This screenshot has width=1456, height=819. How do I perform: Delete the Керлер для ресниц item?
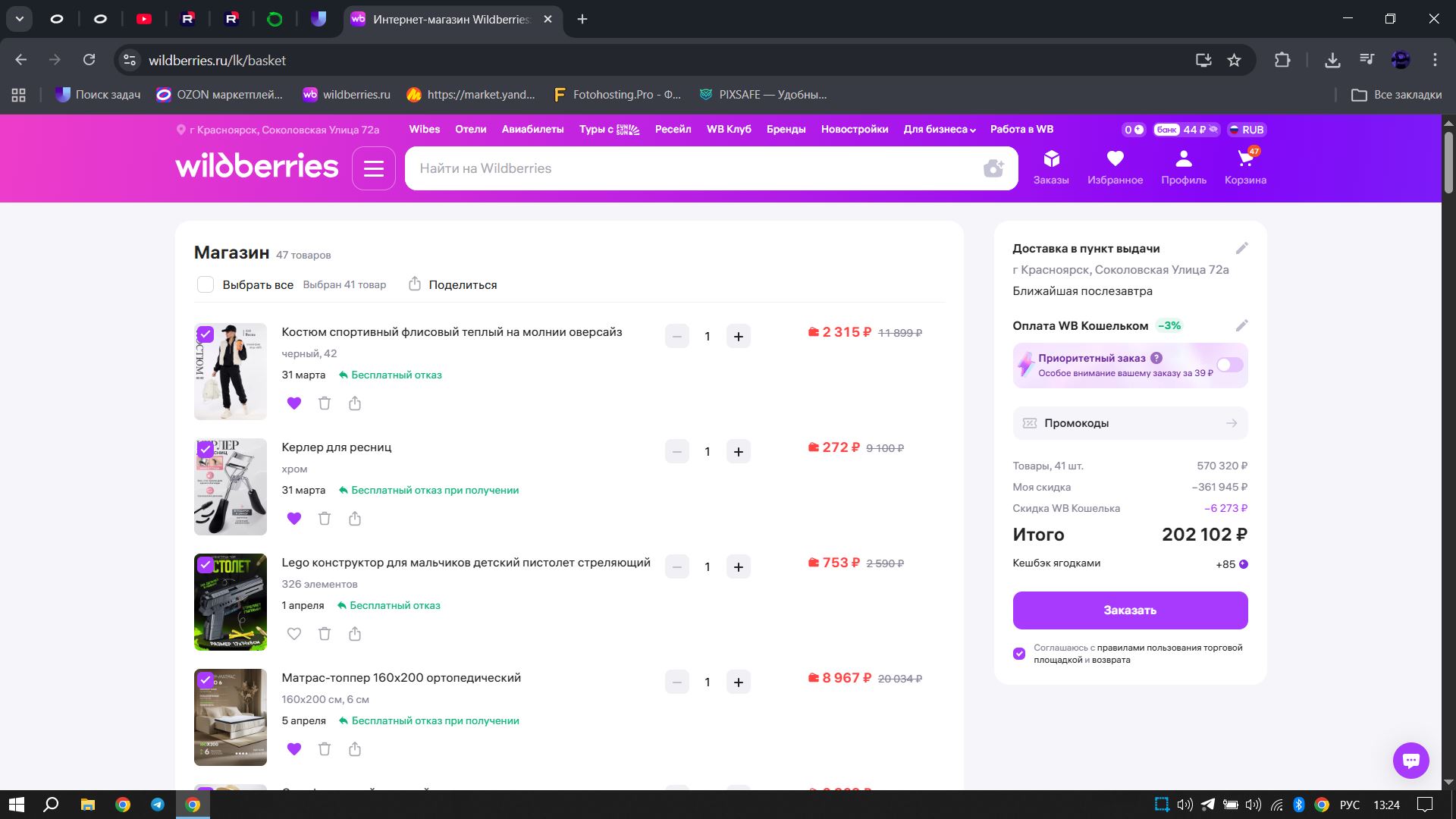[325, 519]
